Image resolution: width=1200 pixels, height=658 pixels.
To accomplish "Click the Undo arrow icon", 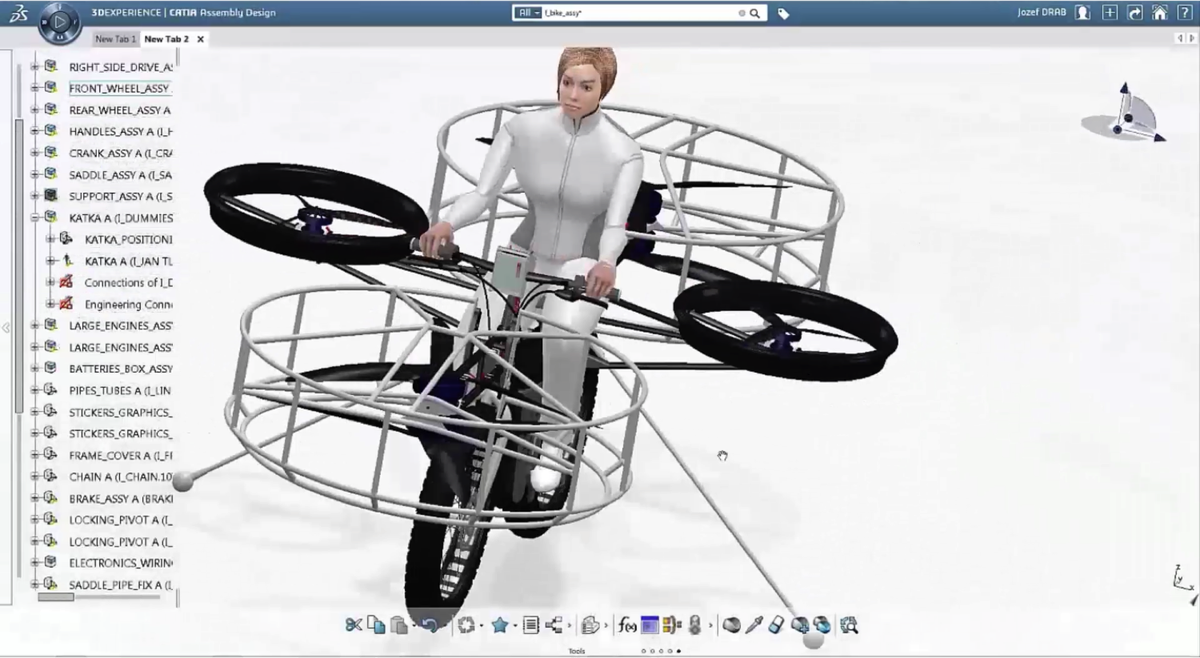I will point(429,625).
